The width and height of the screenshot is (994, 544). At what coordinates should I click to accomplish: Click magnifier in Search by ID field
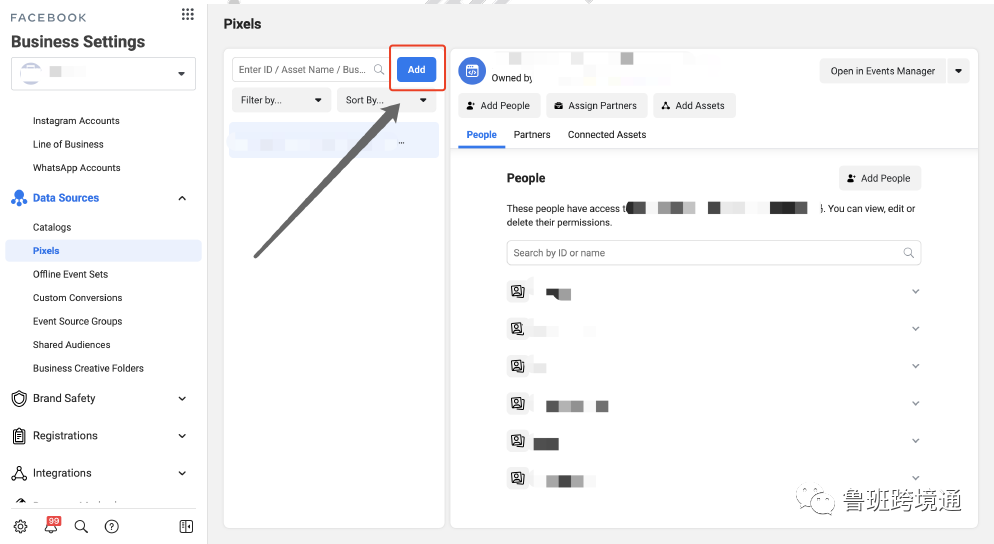point(908,253)
